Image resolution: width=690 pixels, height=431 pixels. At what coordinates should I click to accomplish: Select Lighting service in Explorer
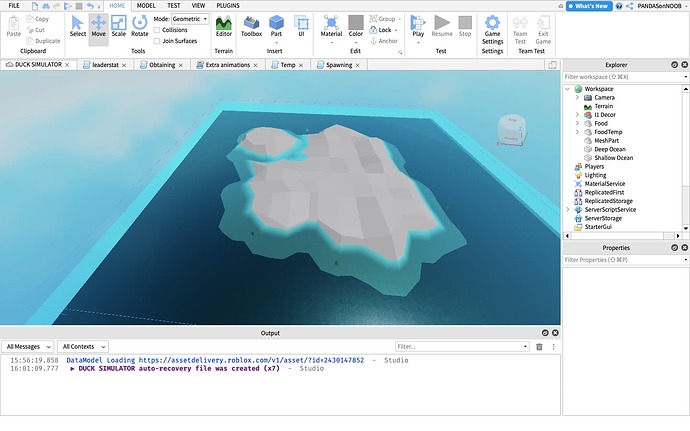pyautogui.click(x=595, y=175)
